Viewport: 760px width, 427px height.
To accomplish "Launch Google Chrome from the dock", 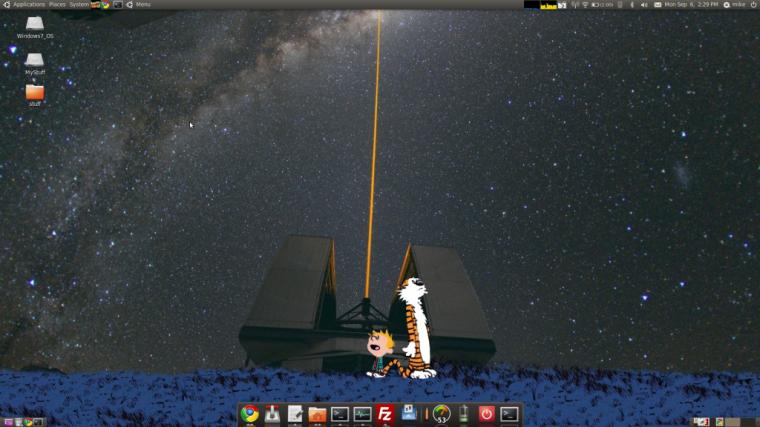I will click(x=250, y=414).
